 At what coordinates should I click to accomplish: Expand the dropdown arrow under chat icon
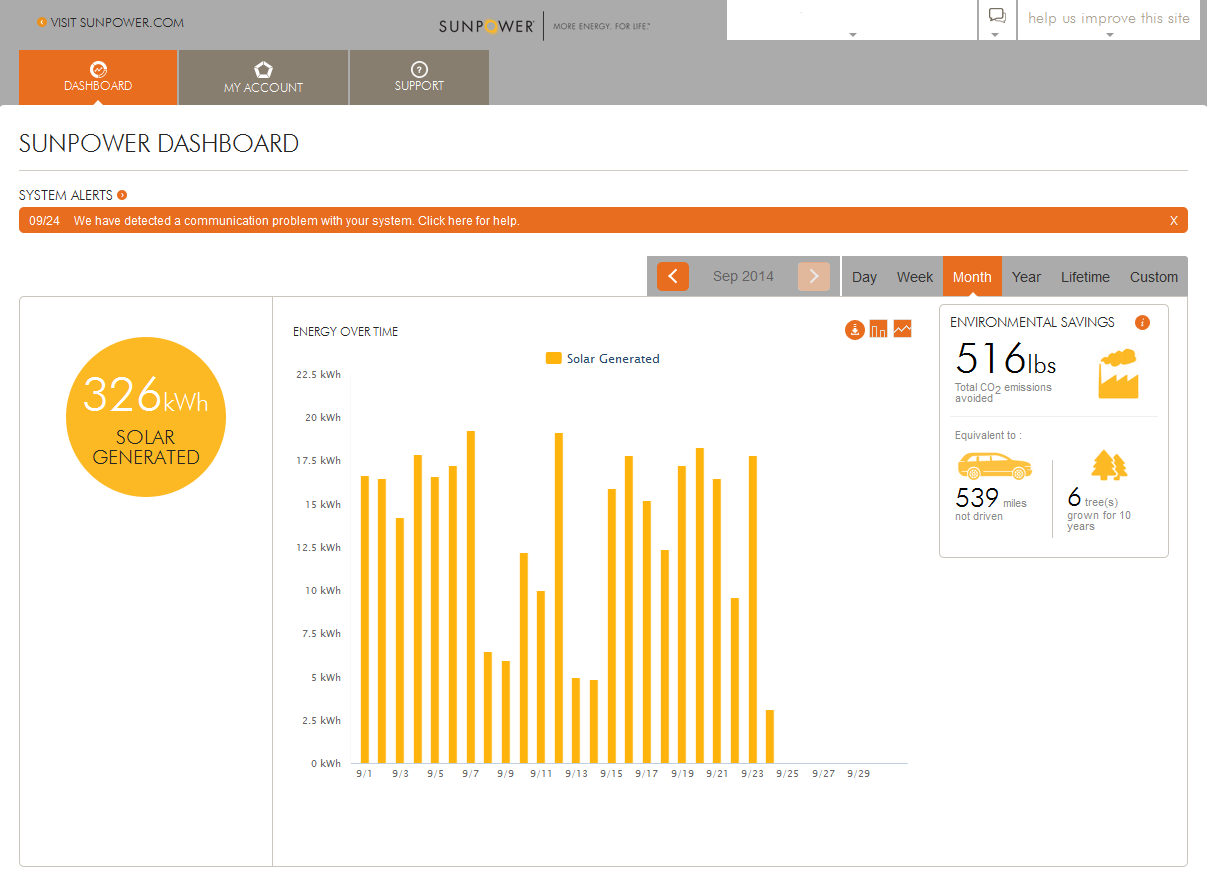pos(995,35)
